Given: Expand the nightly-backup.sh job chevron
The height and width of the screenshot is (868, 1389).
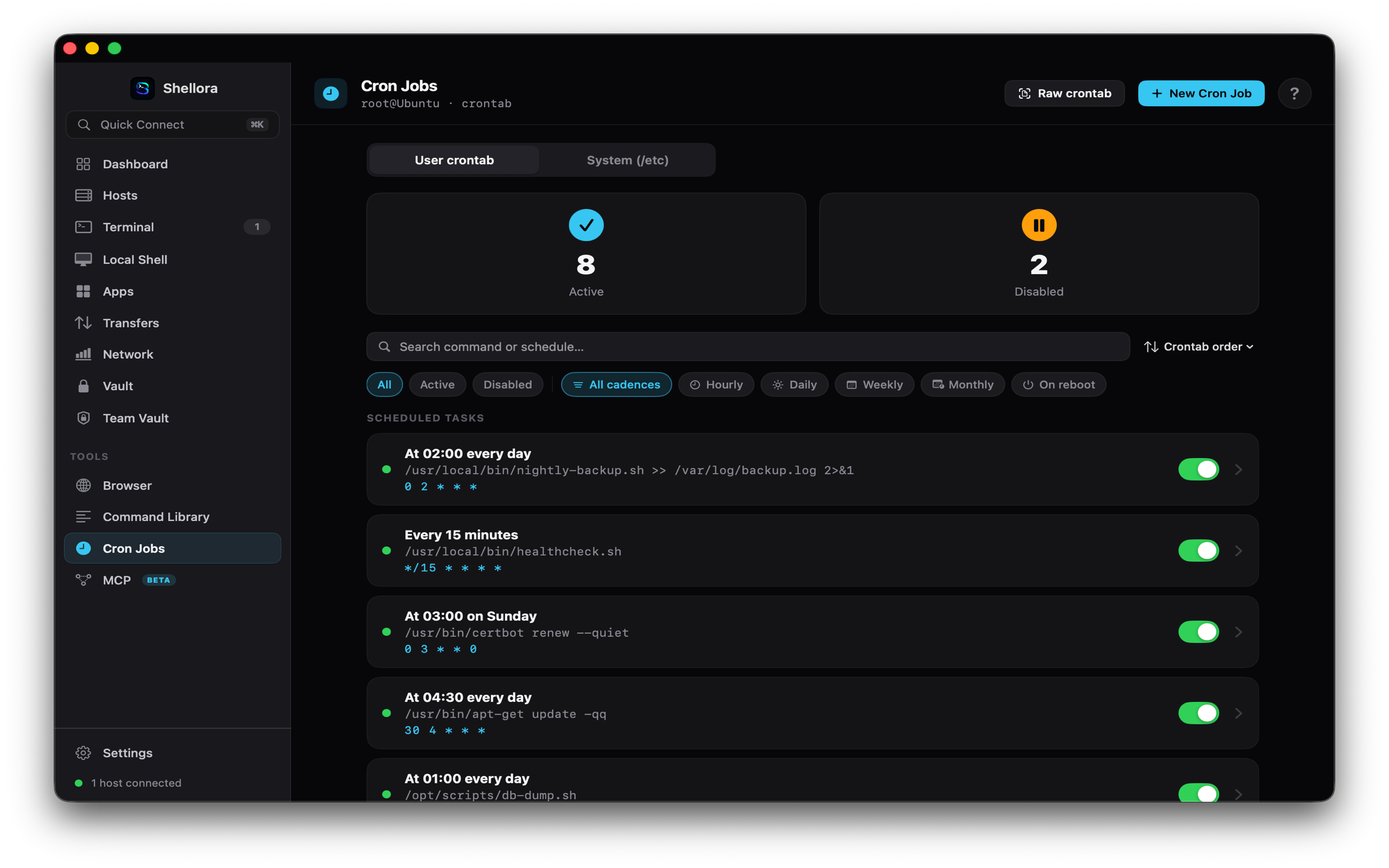Looking at the screenshot, I should (1239, 470).
